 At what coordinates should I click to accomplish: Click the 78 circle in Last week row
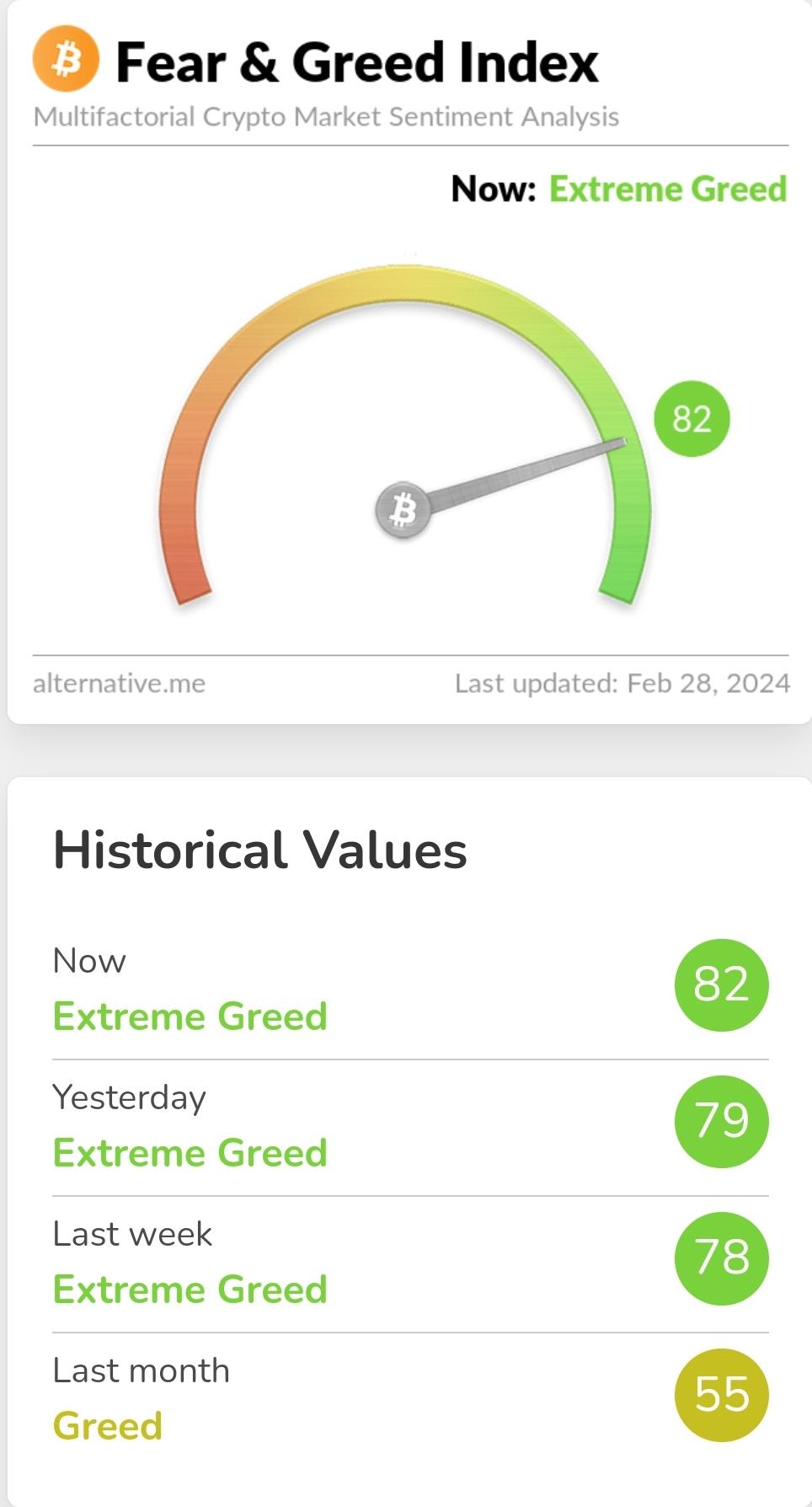tap(722, 1258)
